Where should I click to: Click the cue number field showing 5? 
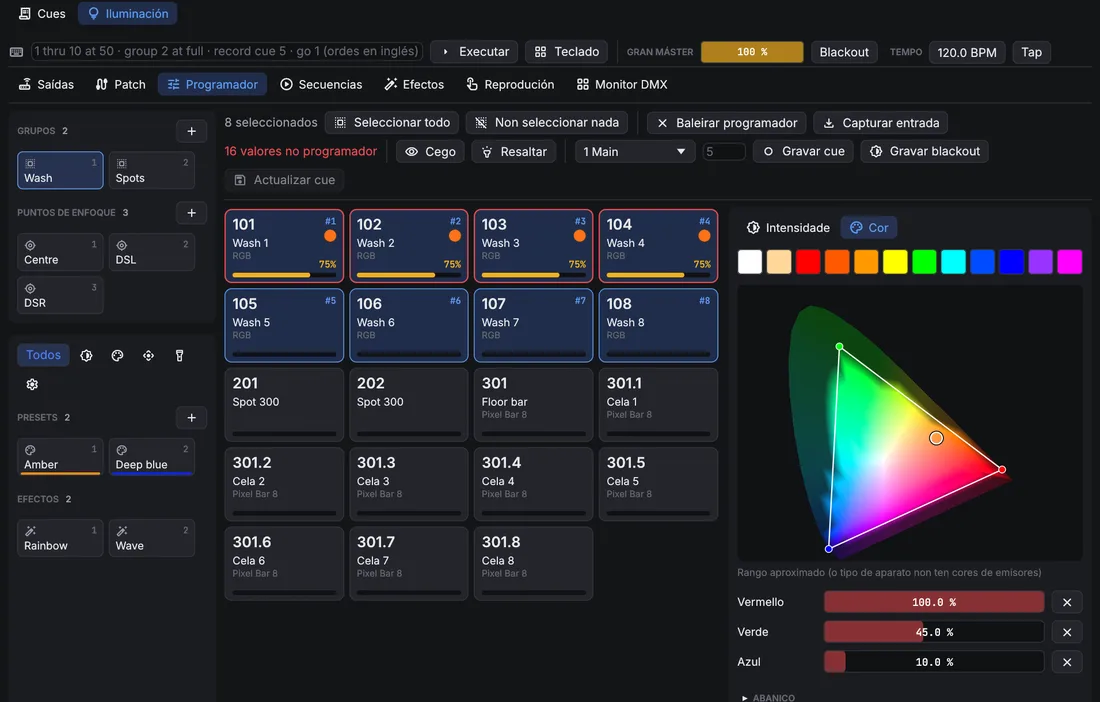(723, 151)
